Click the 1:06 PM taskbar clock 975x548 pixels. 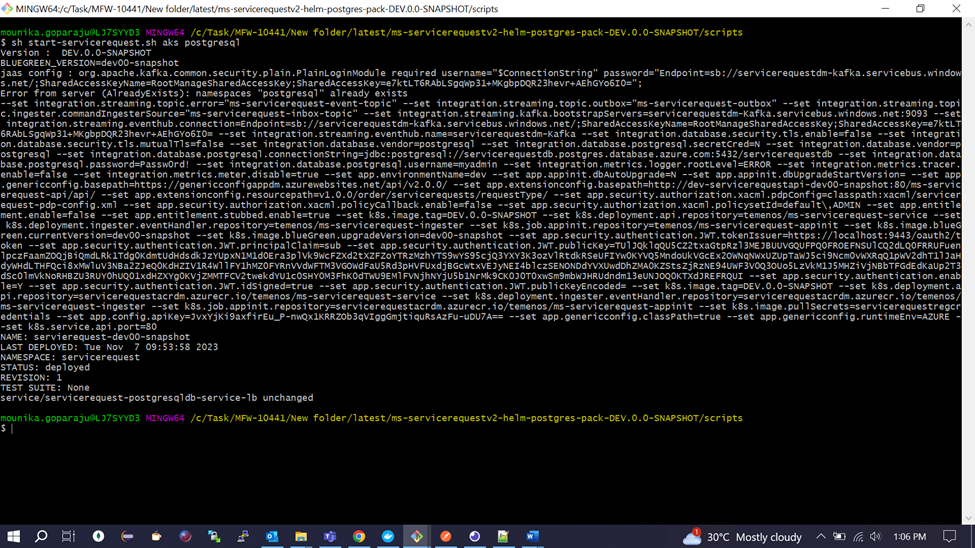coord(909,537)
